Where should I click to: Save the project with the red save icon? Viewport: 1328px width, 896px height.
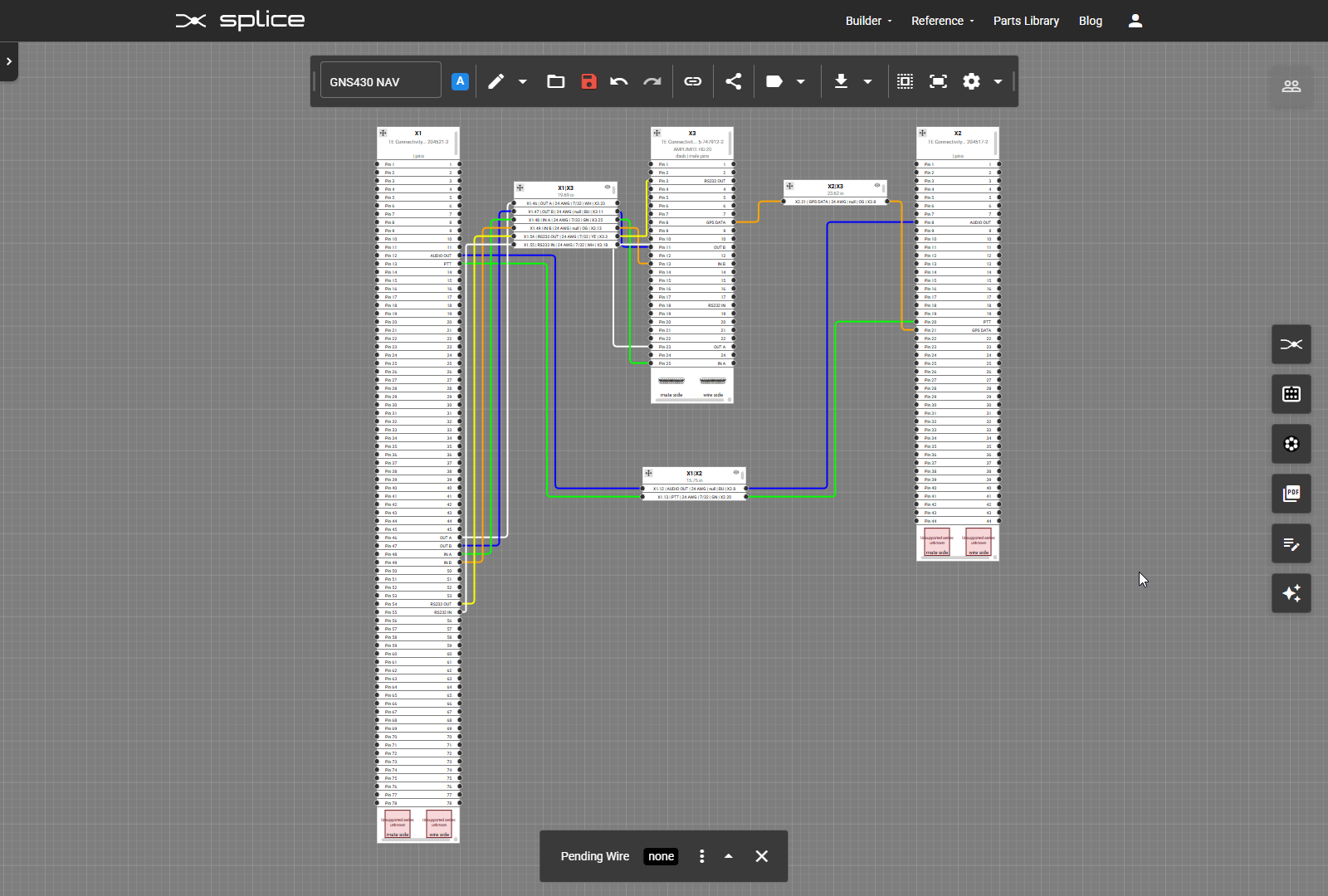[x=589, y=81]
